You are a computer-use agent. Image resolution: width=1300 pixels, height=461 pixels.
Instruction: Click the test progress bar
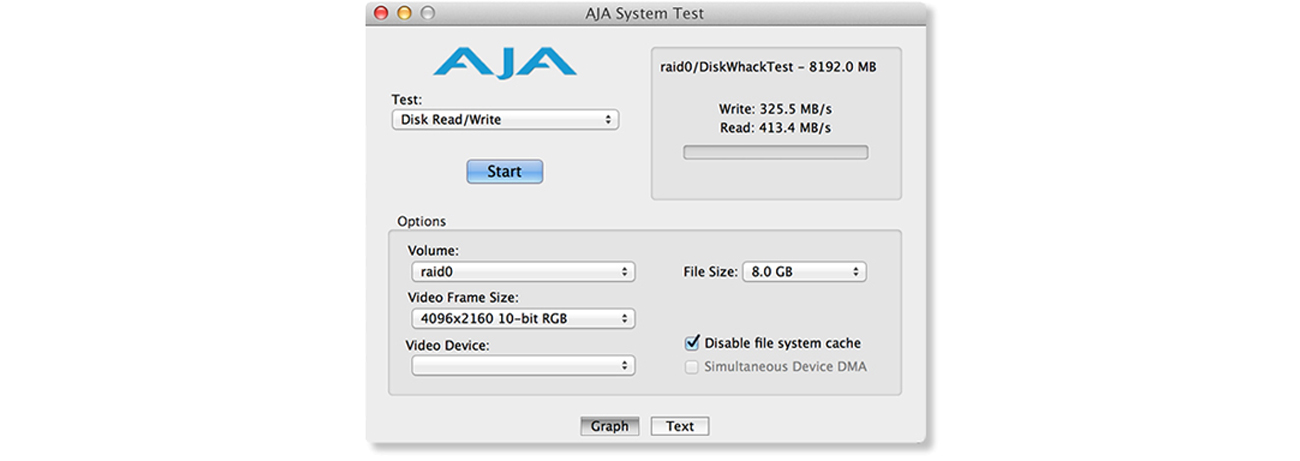(x=775, y=152)
